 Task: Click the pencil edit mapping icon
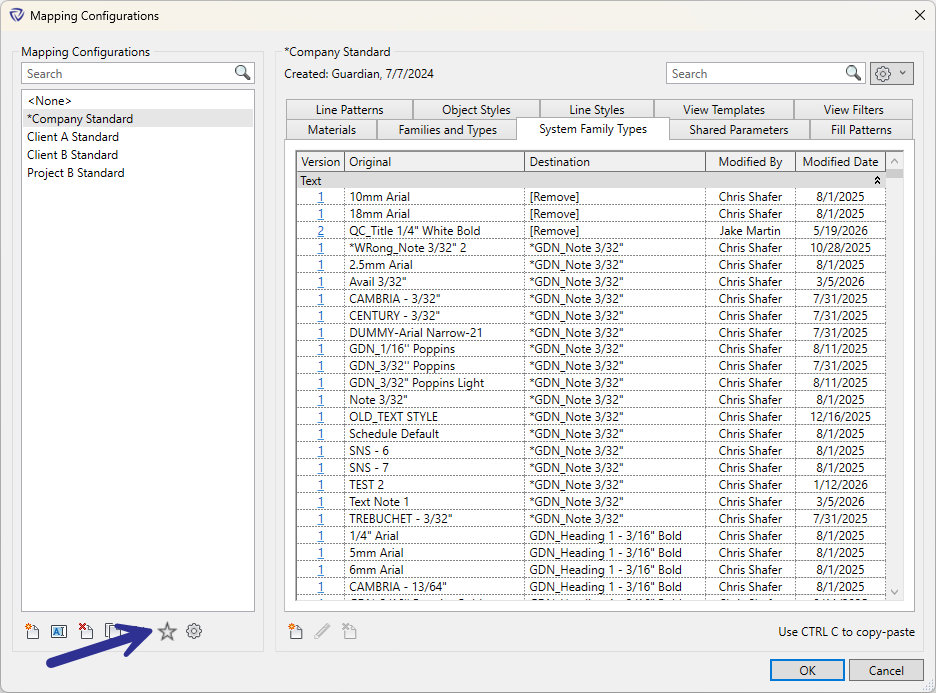click(x=322, y=631)
